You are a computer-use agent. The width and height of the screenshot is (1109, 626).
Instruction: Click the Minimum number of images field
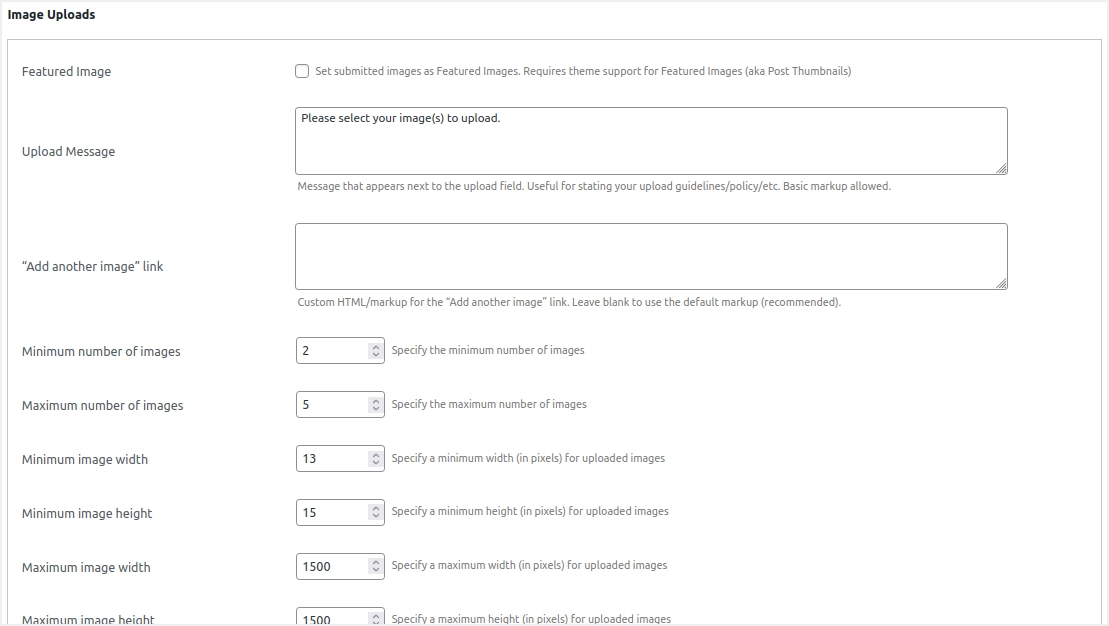[x=332, y=351]
